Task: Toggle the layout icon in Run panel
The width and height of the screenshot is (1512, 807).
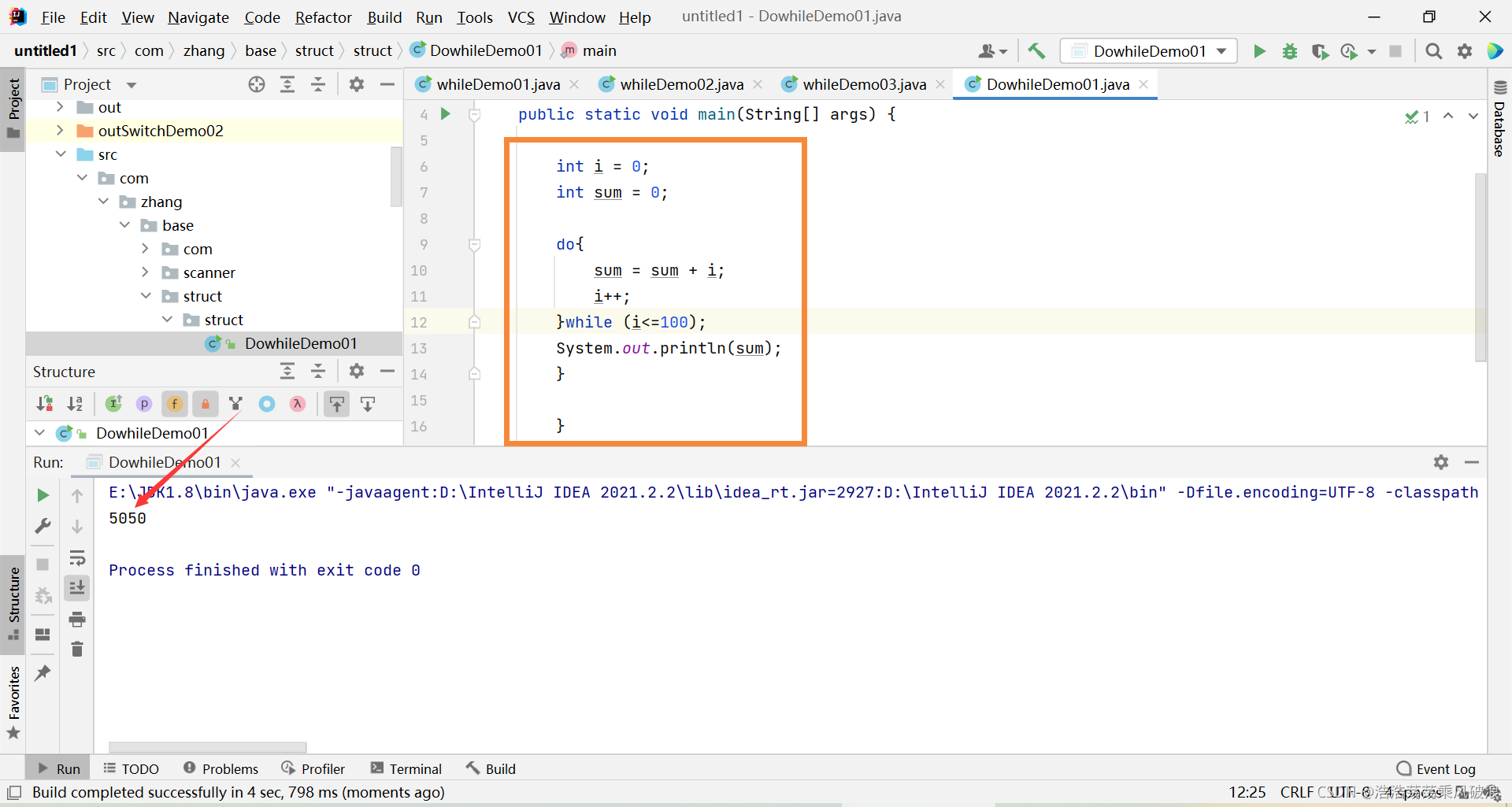Action: click(x=43, y=635)
